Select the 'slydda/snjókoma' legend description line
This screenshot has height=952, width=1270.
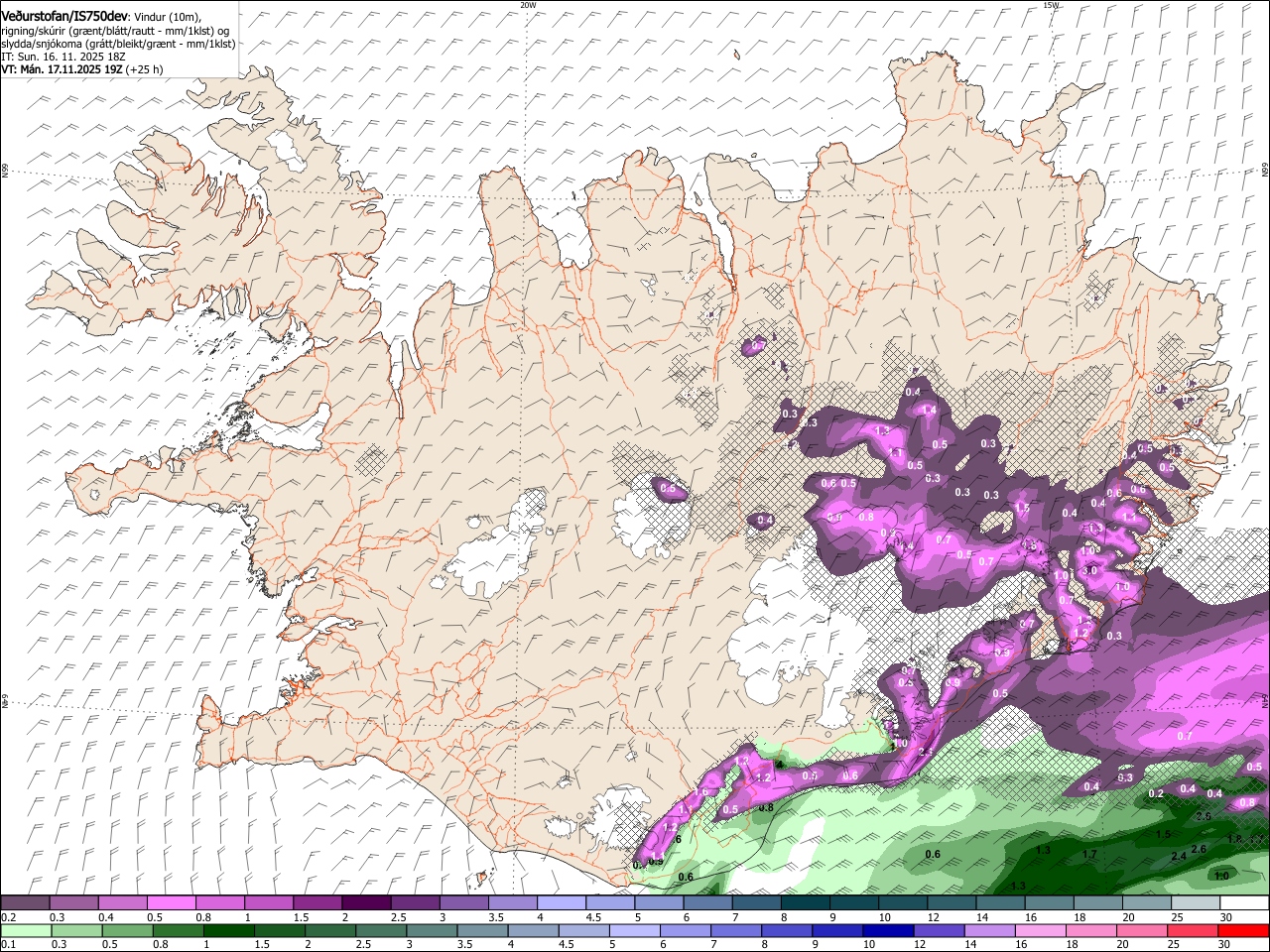coord(118,44)
